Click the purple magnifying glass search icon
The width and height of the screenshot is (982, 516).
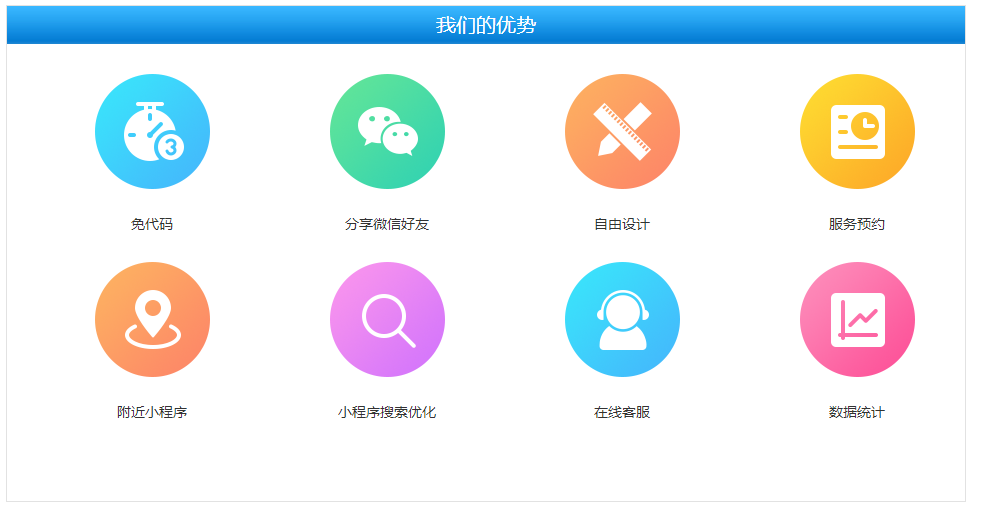coord(387,319)
